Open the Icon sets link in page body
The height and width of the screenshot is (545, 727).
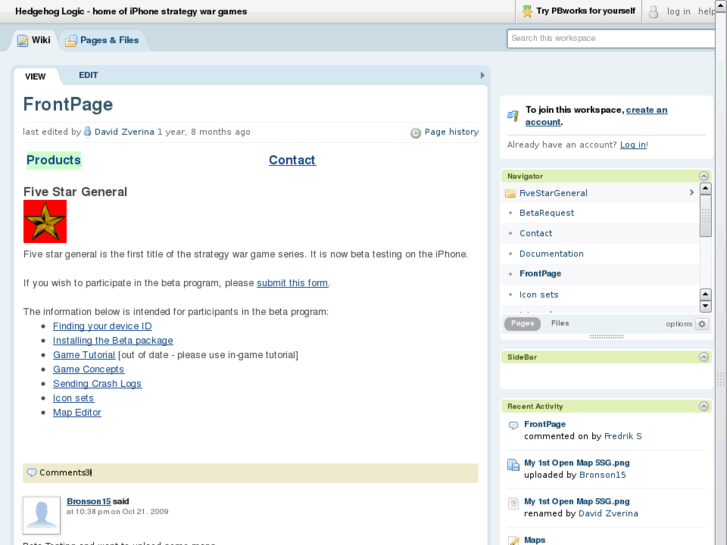(x=73, y=398)
